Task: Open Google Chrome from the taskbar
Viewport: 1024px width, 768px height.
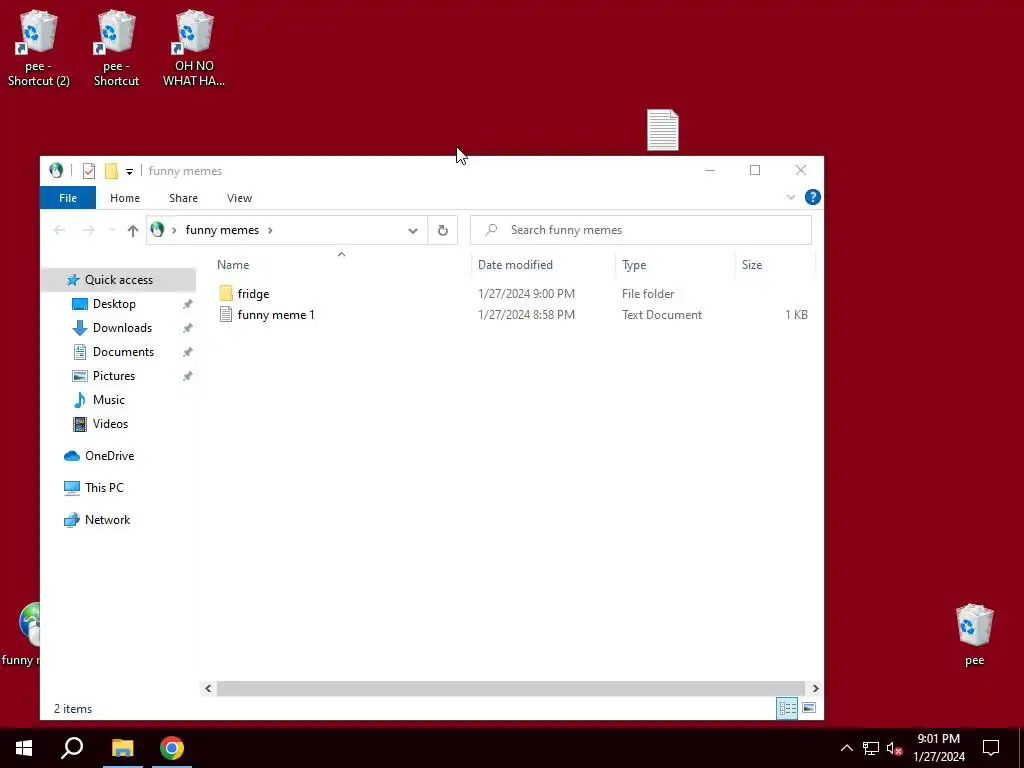Action: [x=172, y=748]
